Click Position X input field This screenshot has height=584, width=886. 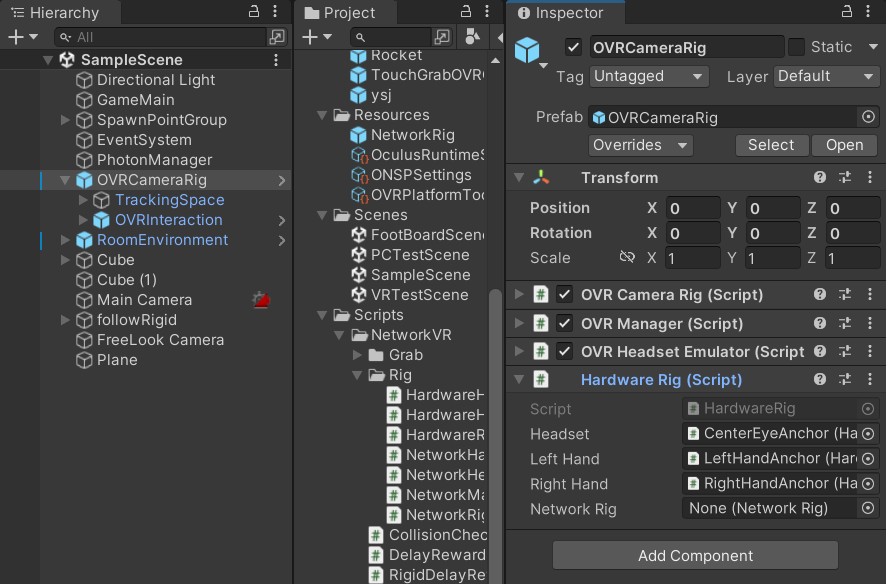point(693,208)
